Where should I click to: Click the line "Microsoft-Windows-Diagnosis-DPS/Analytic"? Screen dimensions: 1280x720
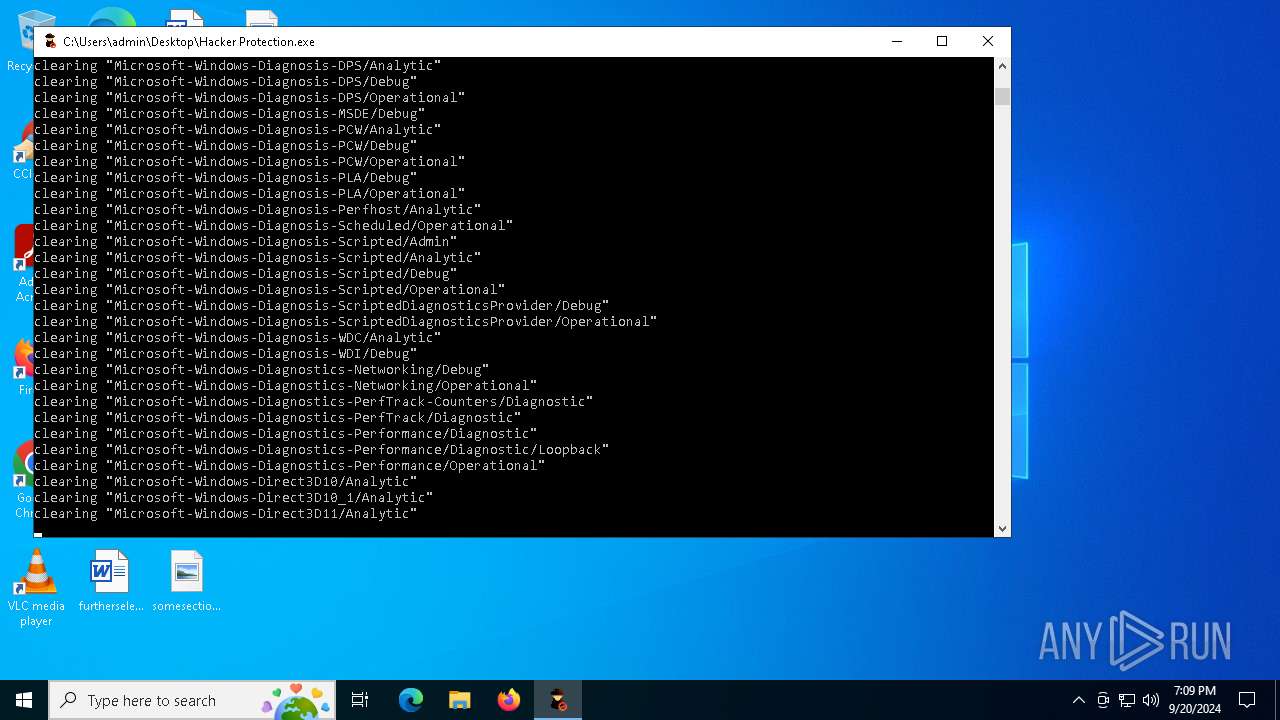(238, 66)
